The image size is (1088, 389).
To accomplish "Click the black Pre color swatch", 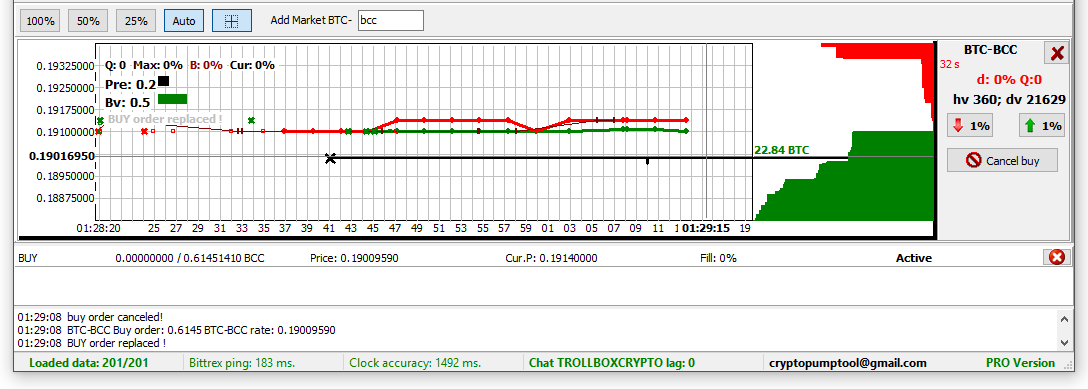I will coord(163,82).
